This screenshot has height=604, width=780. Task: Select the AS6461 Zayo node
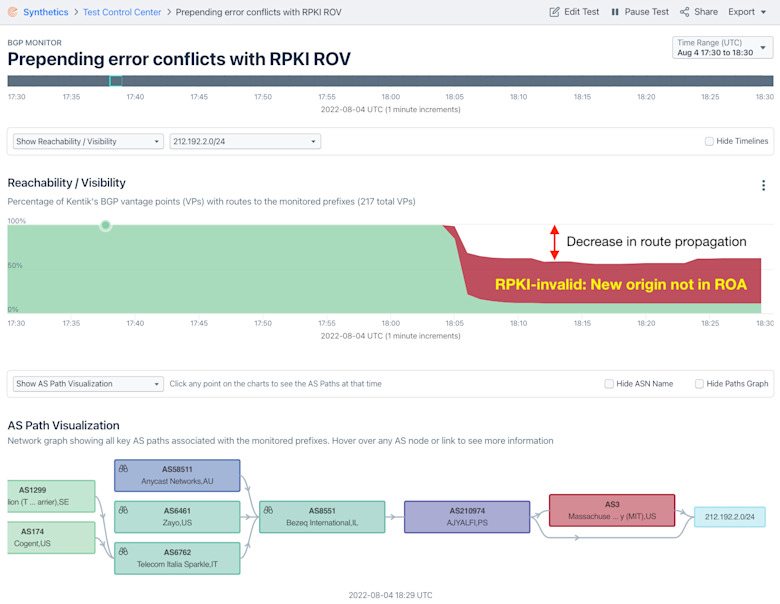[177, 517]
